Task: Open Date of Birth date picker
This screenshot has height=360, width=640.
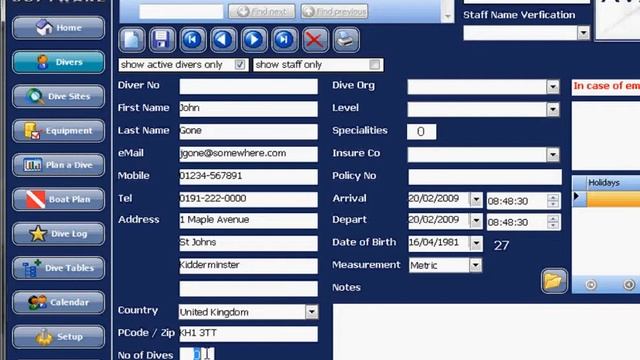Action: (x=476, y=244)
